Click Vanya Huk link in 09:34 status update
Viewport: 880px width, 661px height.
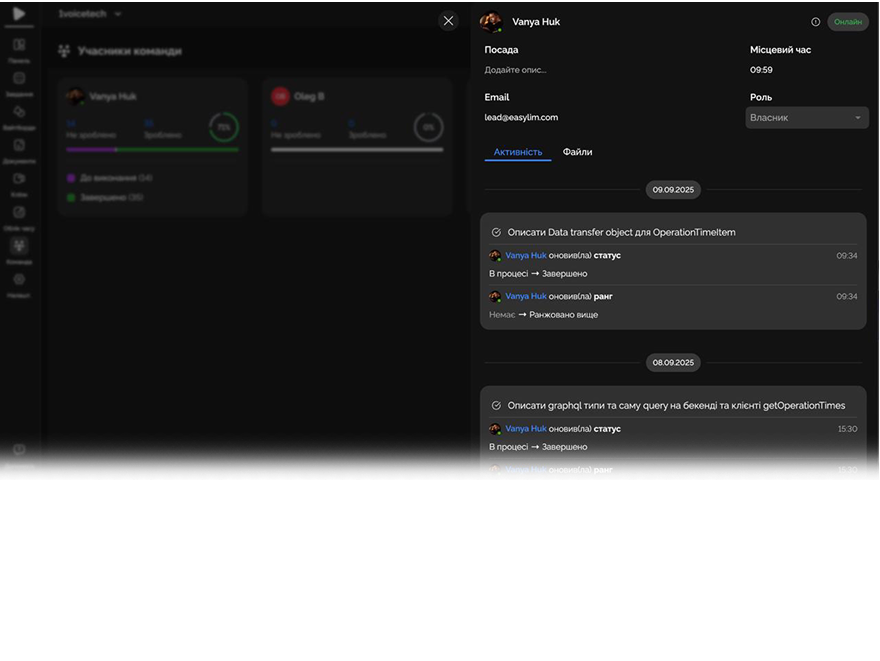526,255
